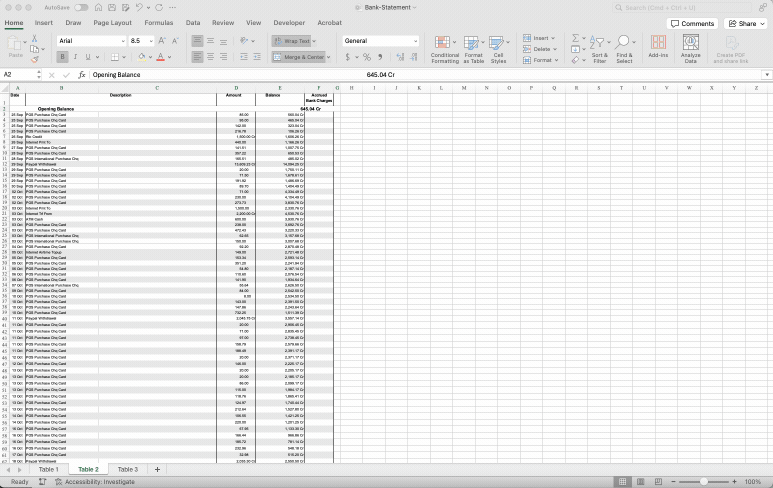Screen dimensions: 773x488
Task: Expand the formula bar chevron
Action: click(x=767, y=74)
